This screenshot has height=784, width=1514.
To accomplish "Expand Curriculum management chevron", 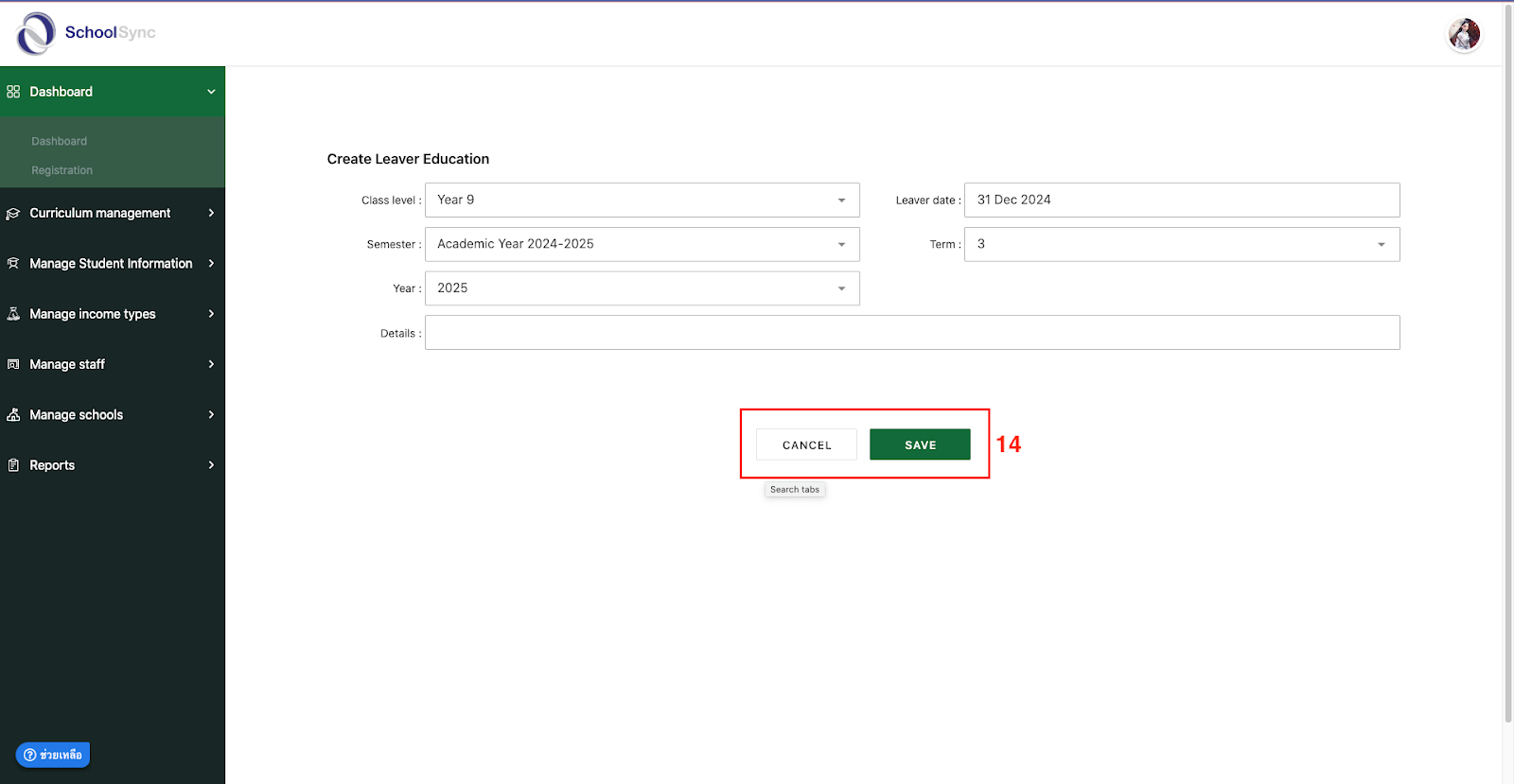I will (x=211, y=213).
